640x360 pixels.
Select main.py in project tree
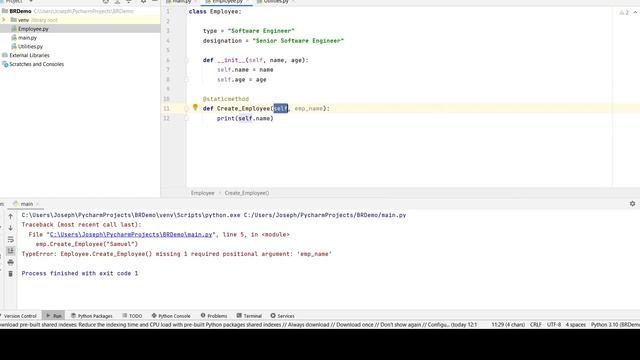click(x=27, y=38)
